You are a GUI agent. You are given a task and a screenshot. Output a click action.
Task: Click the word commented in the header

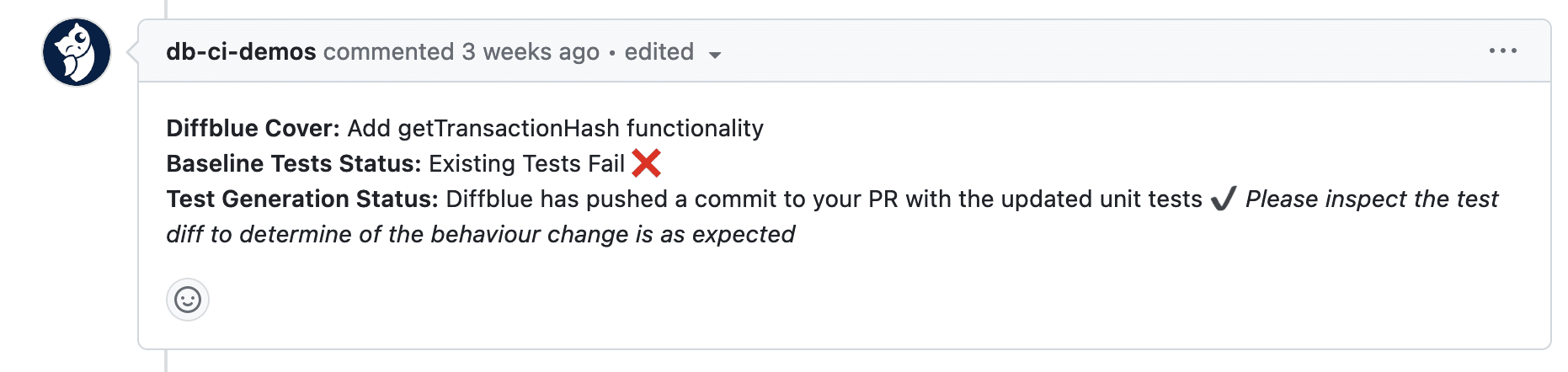[388, 52]
